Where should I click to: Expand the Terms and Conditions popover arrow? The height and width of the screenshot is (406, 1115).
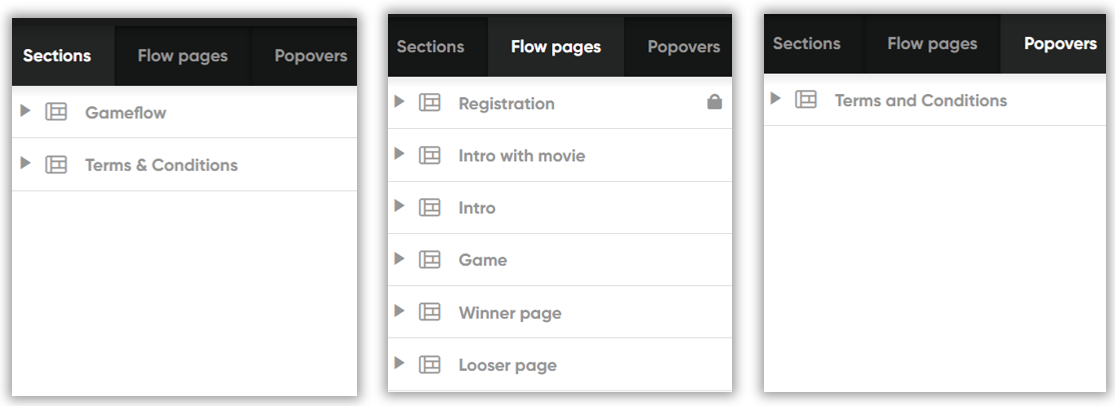point(776,98)
